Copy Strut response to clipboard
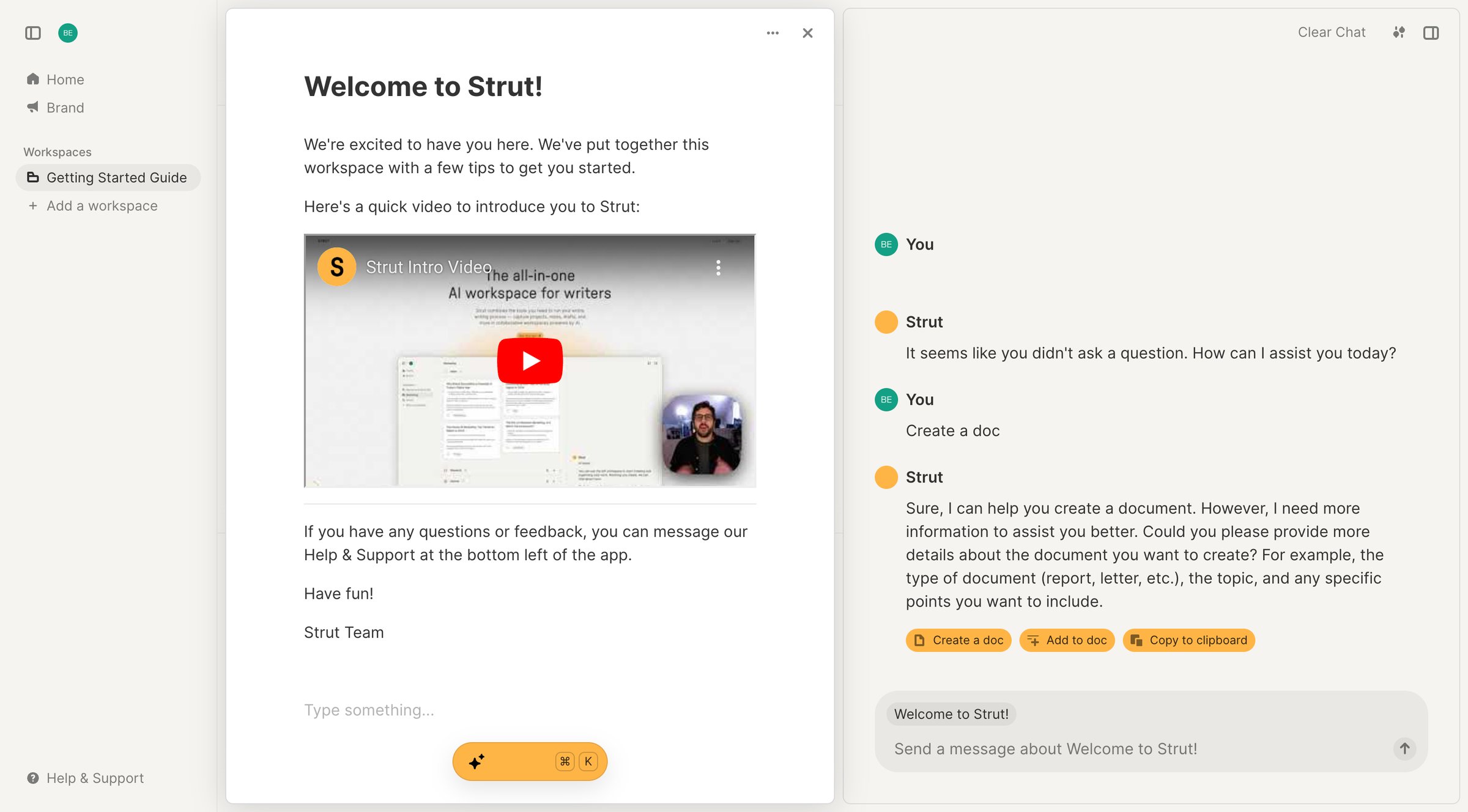 (1189, 640)
